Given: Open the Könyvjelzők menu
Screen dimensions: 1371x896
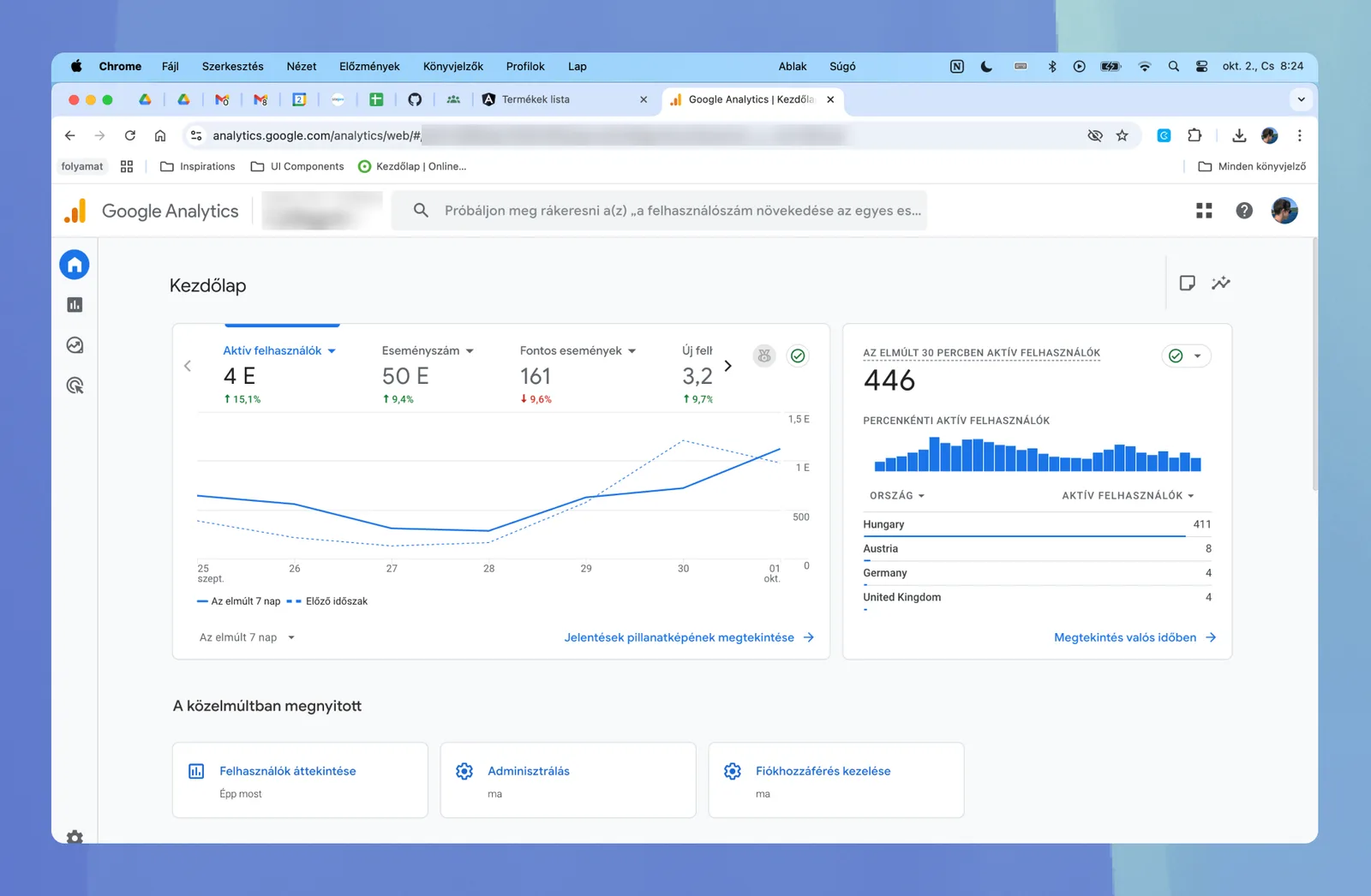Looking at the screenshot, I should [453, 66].
